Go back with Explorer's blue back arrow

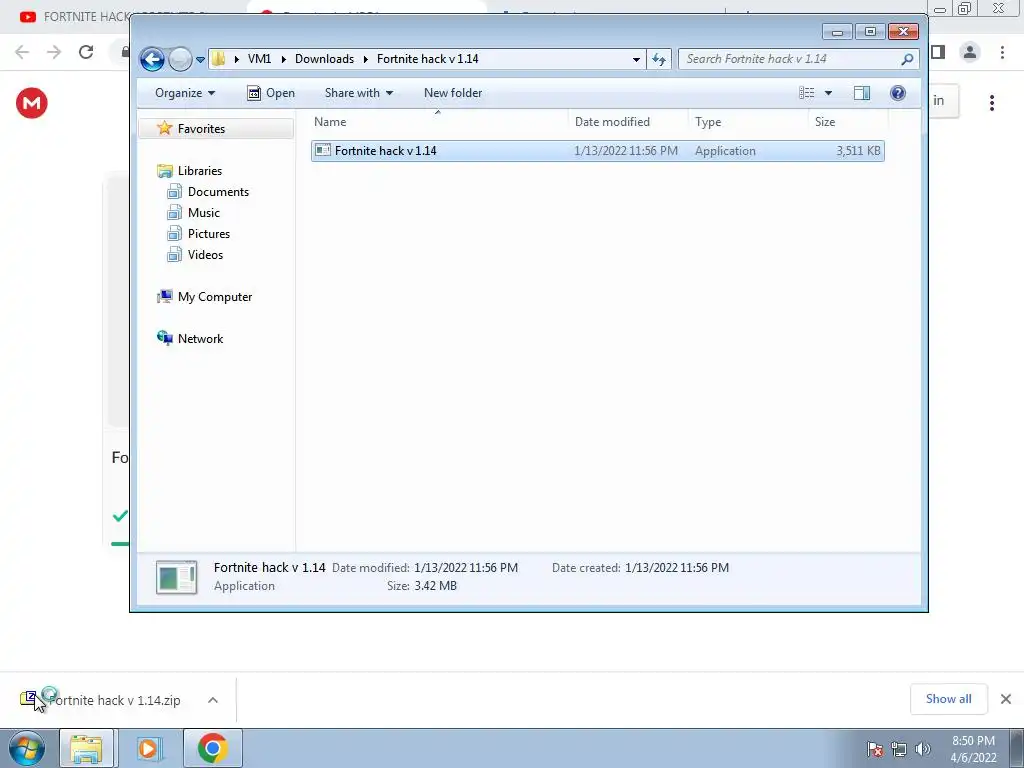(x=152, y=59)
